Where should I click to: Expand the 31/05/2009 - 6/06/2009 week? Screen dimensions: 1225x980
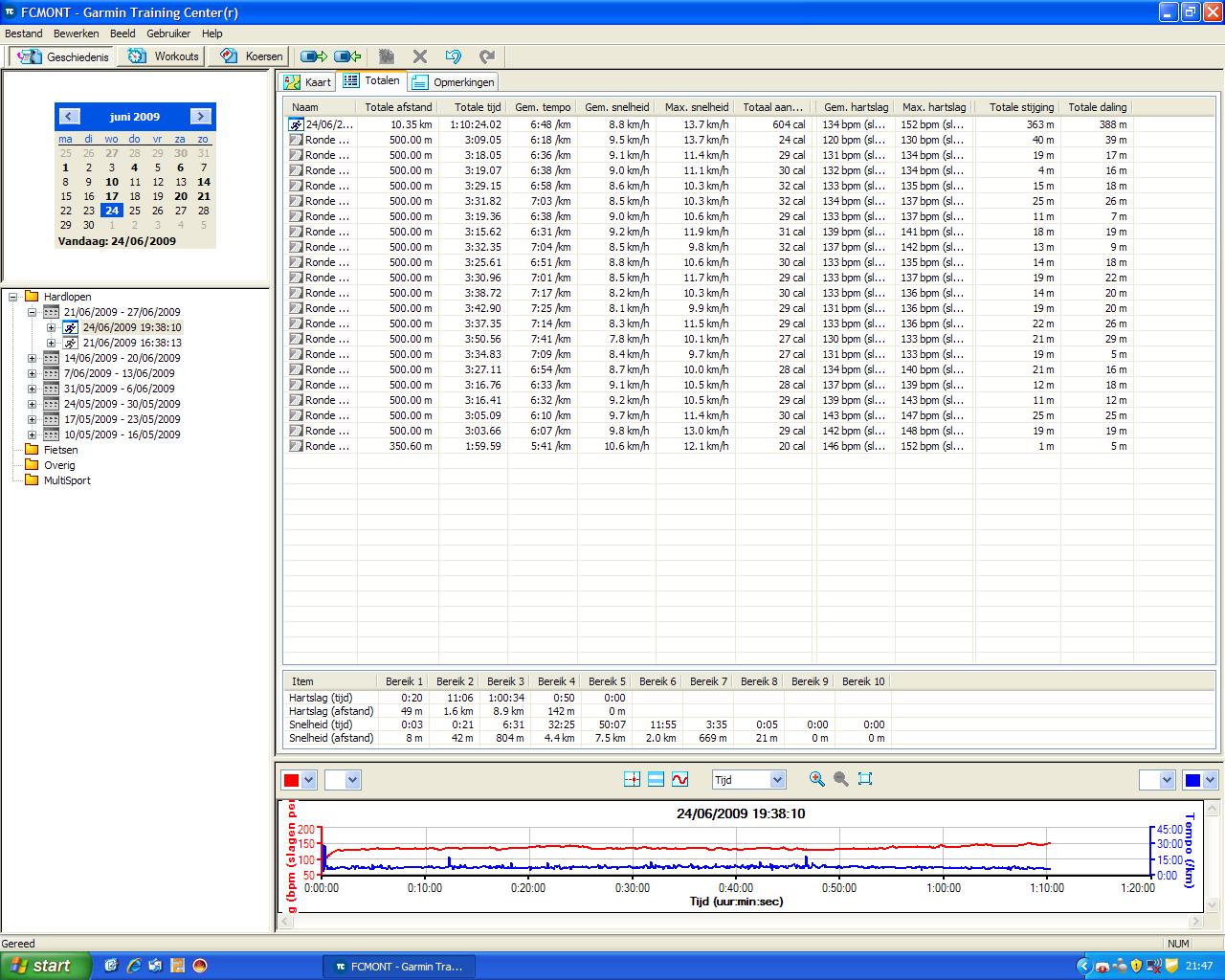[32, 389]
